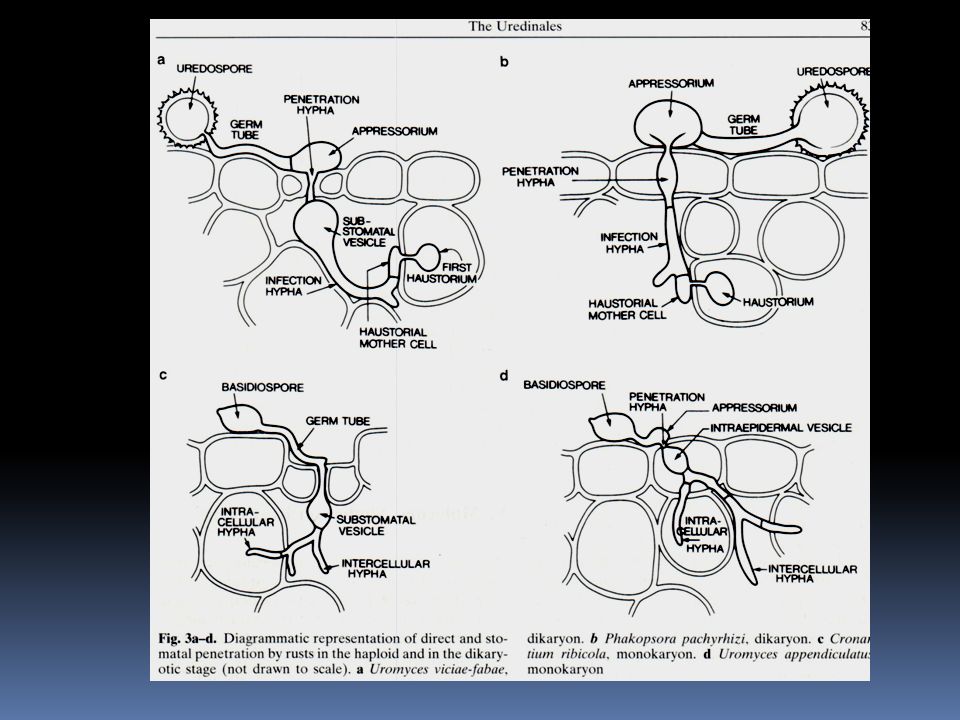960x720 pixels.
Task: Select the BASIDIOSPORE label in panel d
Action: (564, 385)
